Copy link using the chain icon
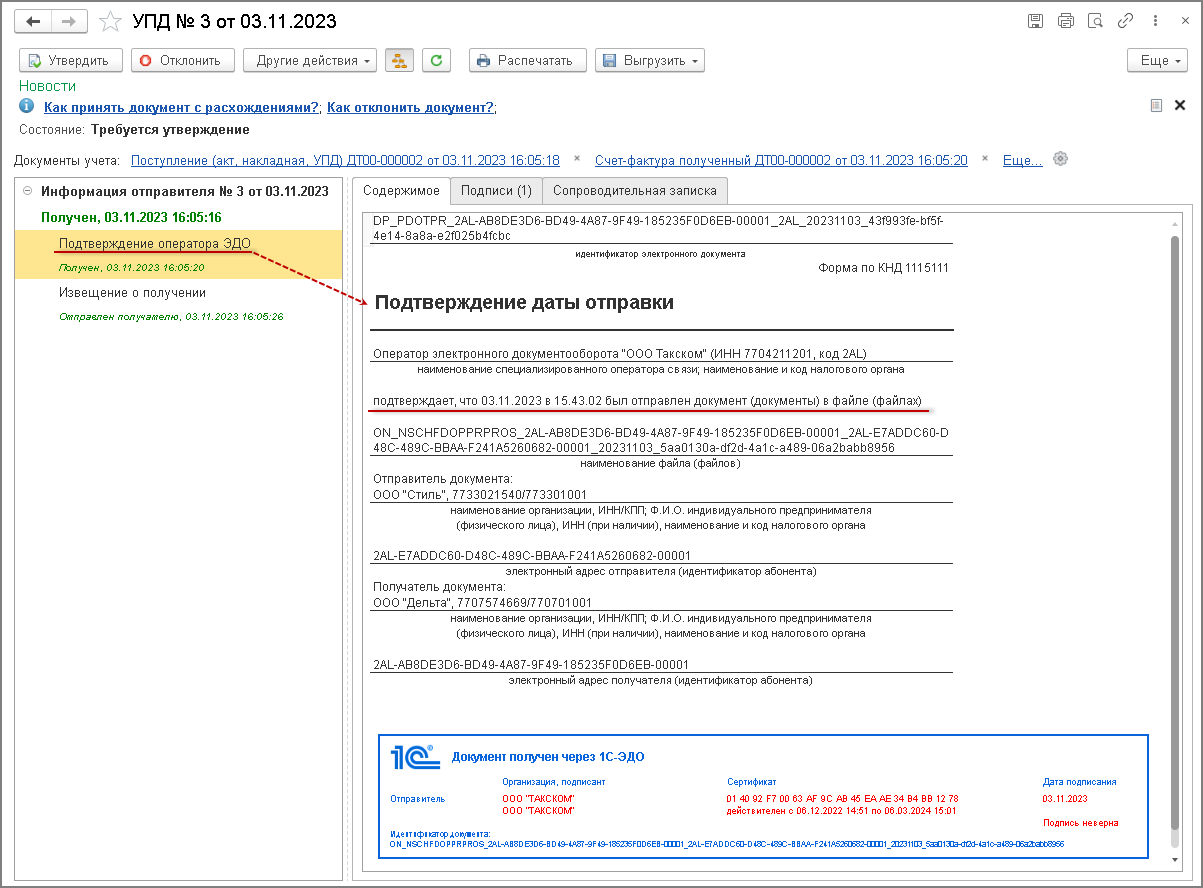1203x888 pixels. pos(1126,21)
